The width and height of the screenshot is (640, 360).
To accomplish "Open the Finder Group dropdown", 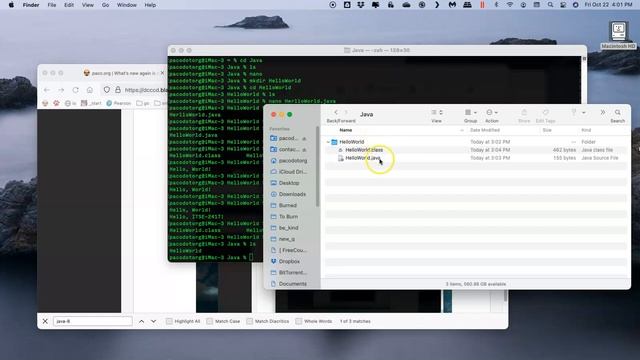I will point(470,112).
